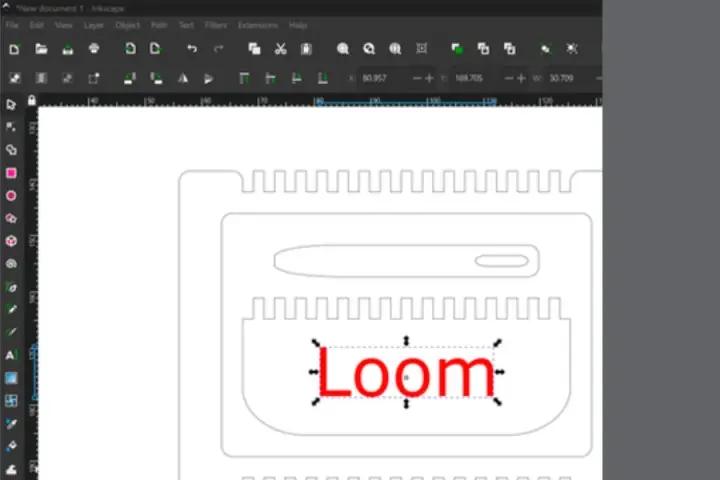Open the Text menu
Screen dimensions: 720x480
186,25
